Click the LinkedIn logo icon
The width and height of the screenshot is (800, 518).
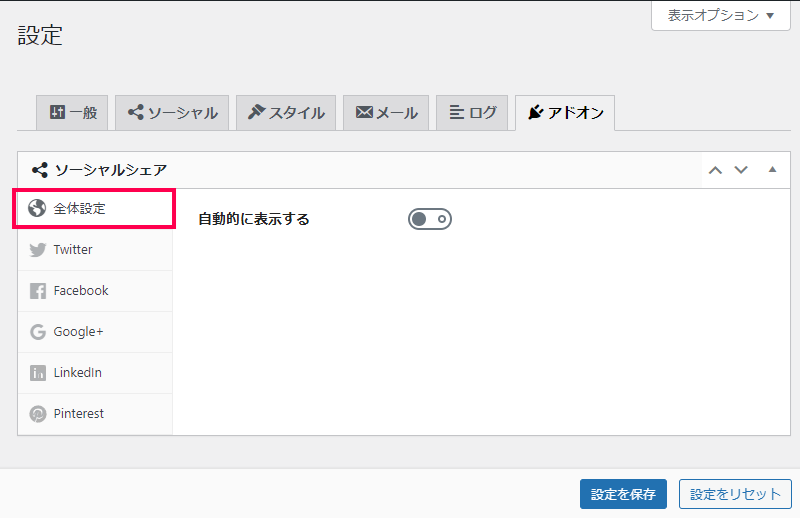click(x=38, y=373)
